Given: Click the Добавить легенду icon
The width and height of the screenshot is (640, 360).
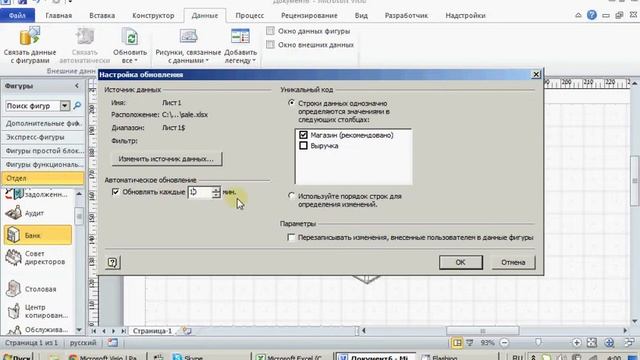Looking at the screenshot, I should (x=240, y=37).
